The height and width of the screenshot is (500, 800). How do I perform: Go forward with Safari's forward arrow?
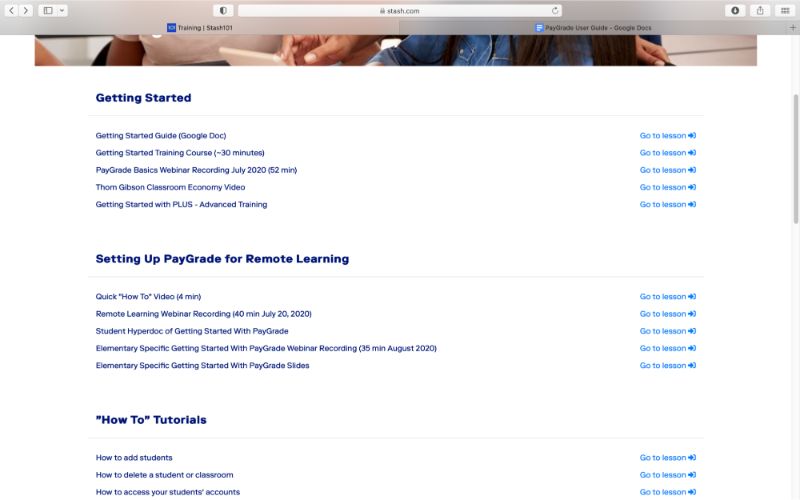[26, 10]
